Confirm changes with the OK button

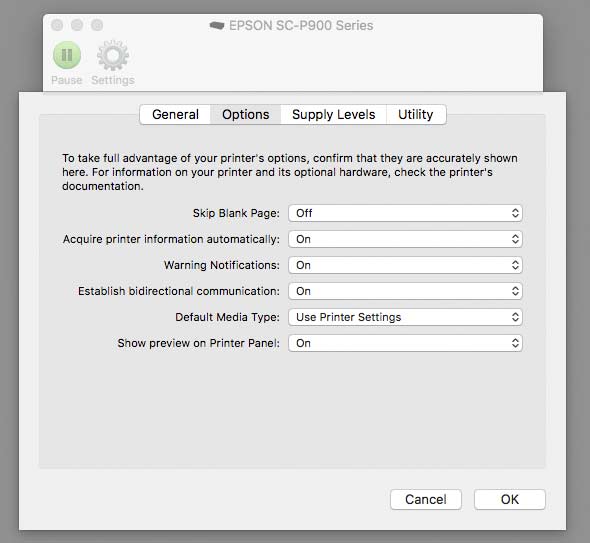pyautogui.click(x=509, y=499)
